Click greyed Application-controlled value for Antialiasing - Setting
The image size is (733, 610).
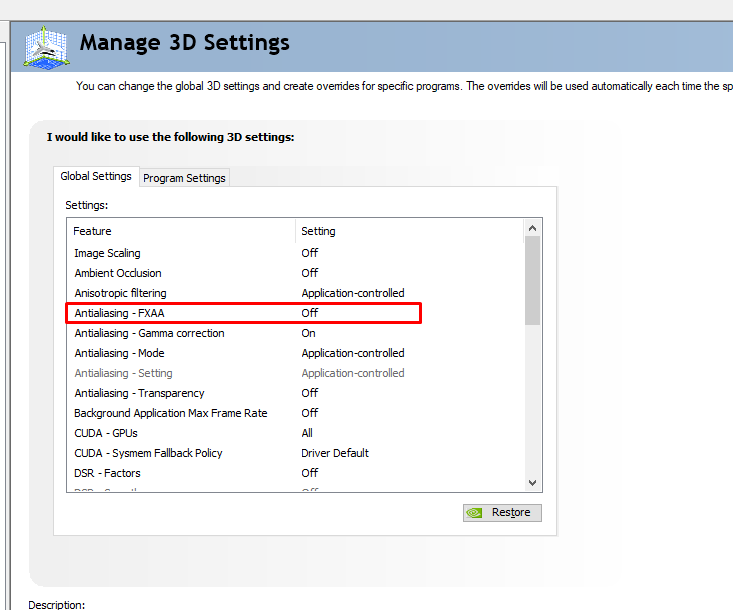coord(353,373)
